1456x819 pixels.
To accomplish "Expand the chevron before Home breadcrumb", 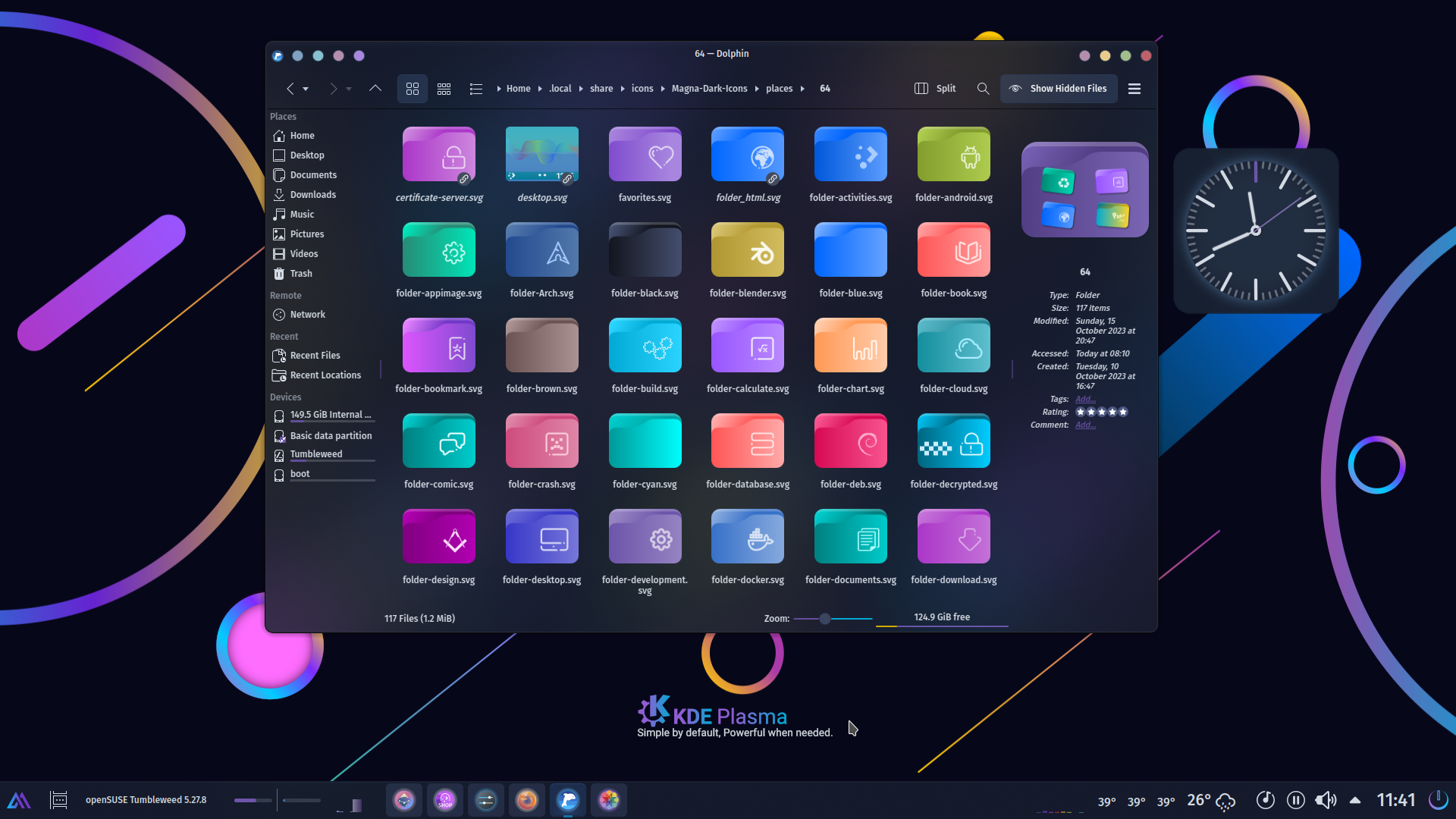I will (499, 89).
